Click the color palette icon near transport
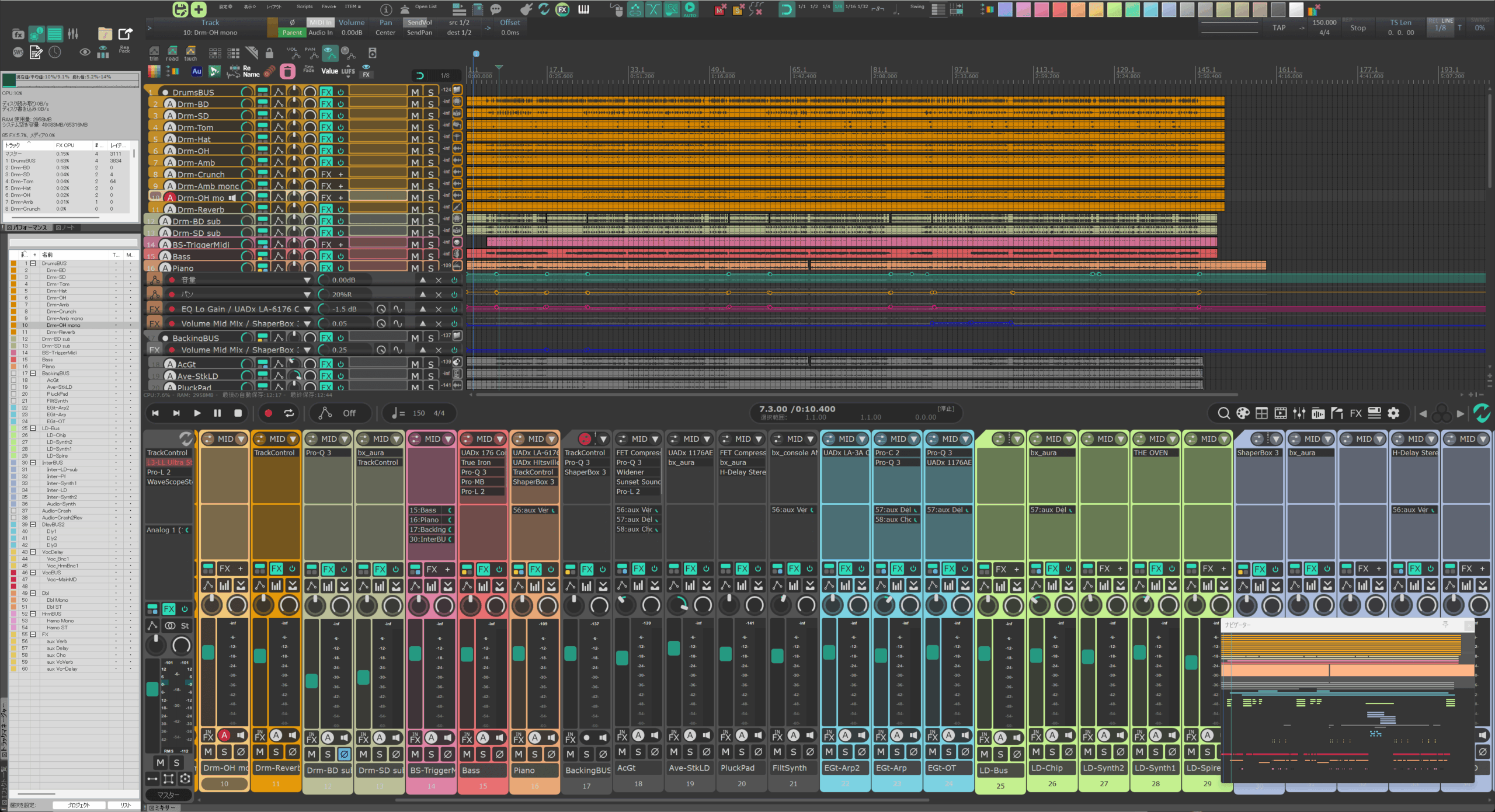This screenshot has height=812, width=1495. (x=1243, y=413)
